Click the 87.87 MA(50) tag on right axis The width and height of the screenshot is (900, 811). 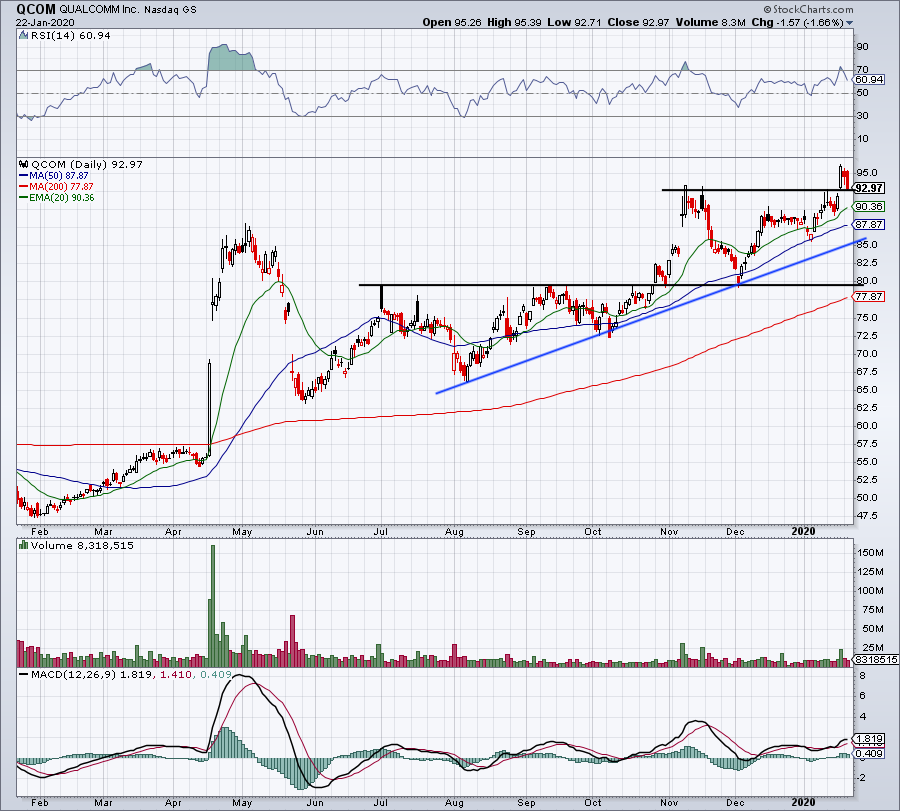point(869,224)
